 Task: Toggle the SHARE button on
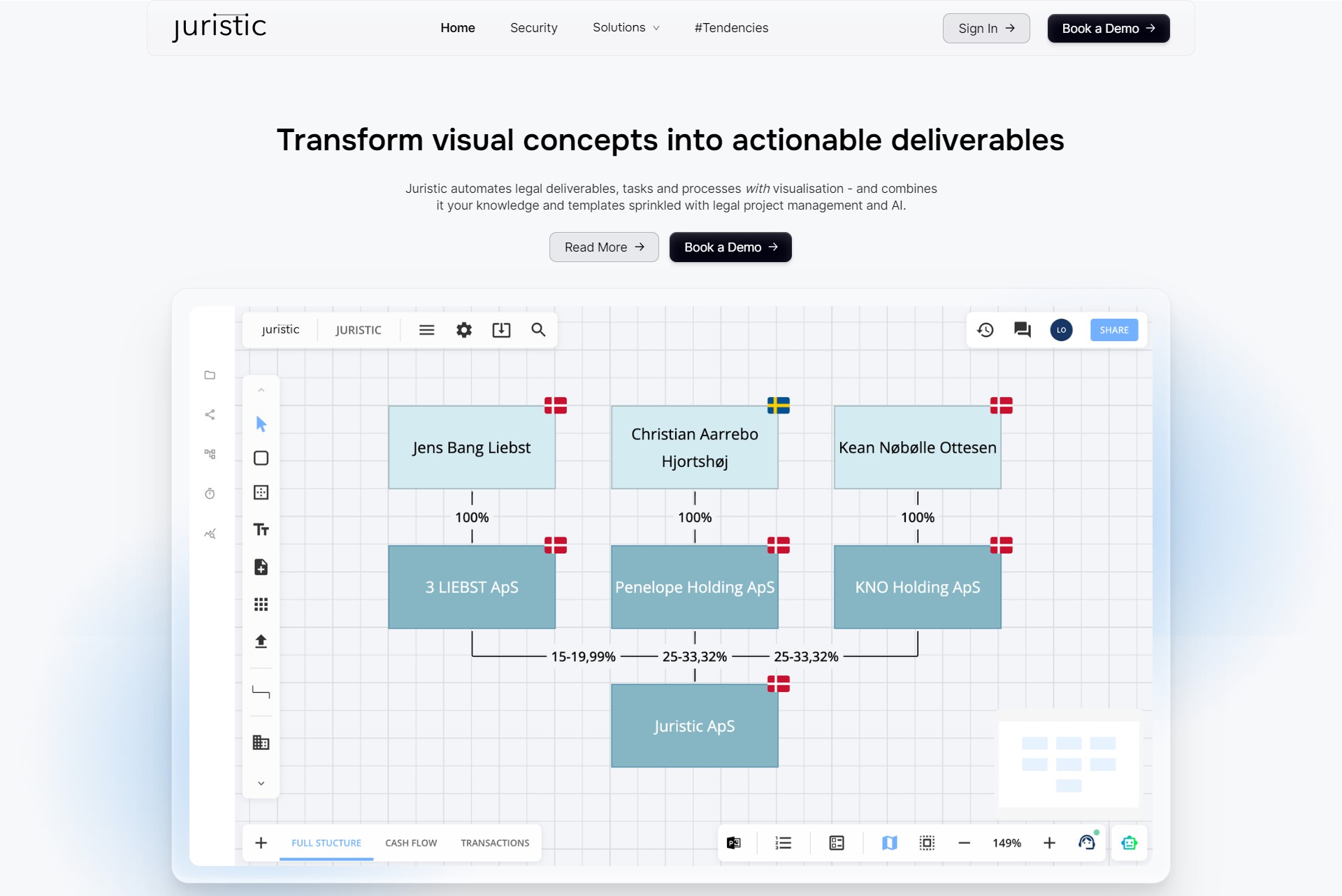[x=1114, y=329]
